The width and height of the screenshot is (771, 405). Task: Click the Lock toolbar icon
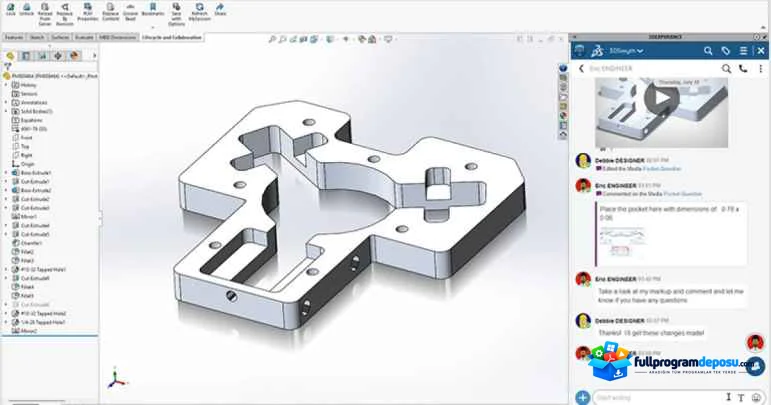11,9
